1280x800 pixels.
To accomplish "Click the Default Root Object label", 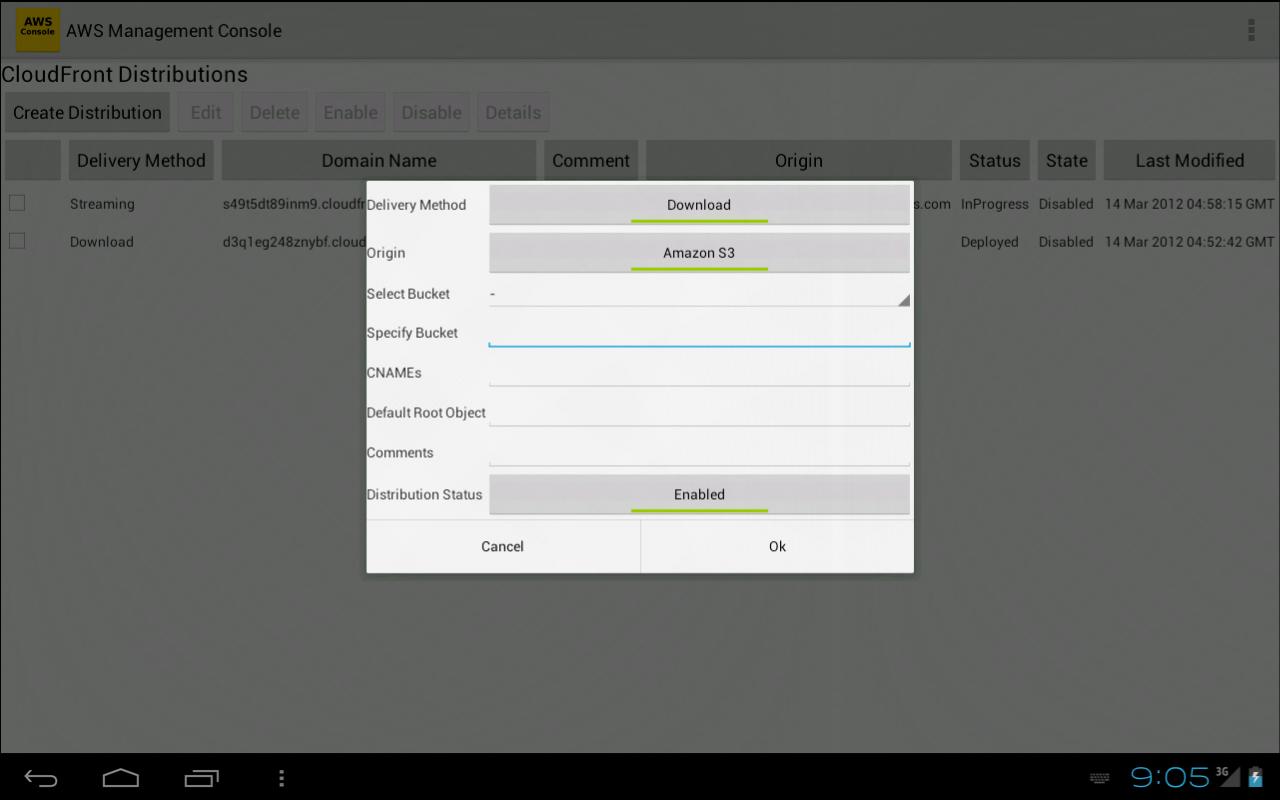I will 426,413.
